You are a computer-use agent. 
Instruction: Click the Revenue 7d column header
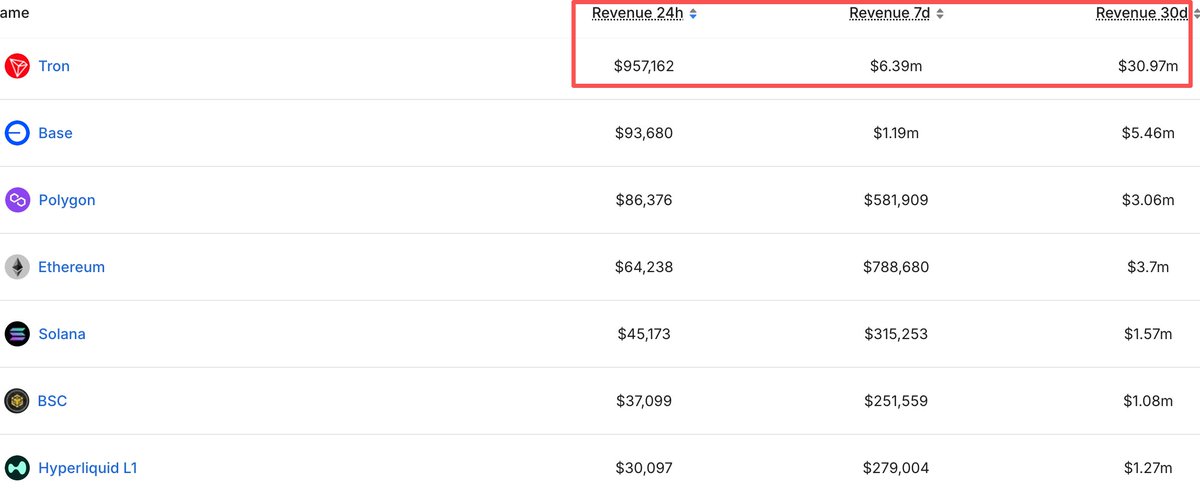tap(890, 13)
